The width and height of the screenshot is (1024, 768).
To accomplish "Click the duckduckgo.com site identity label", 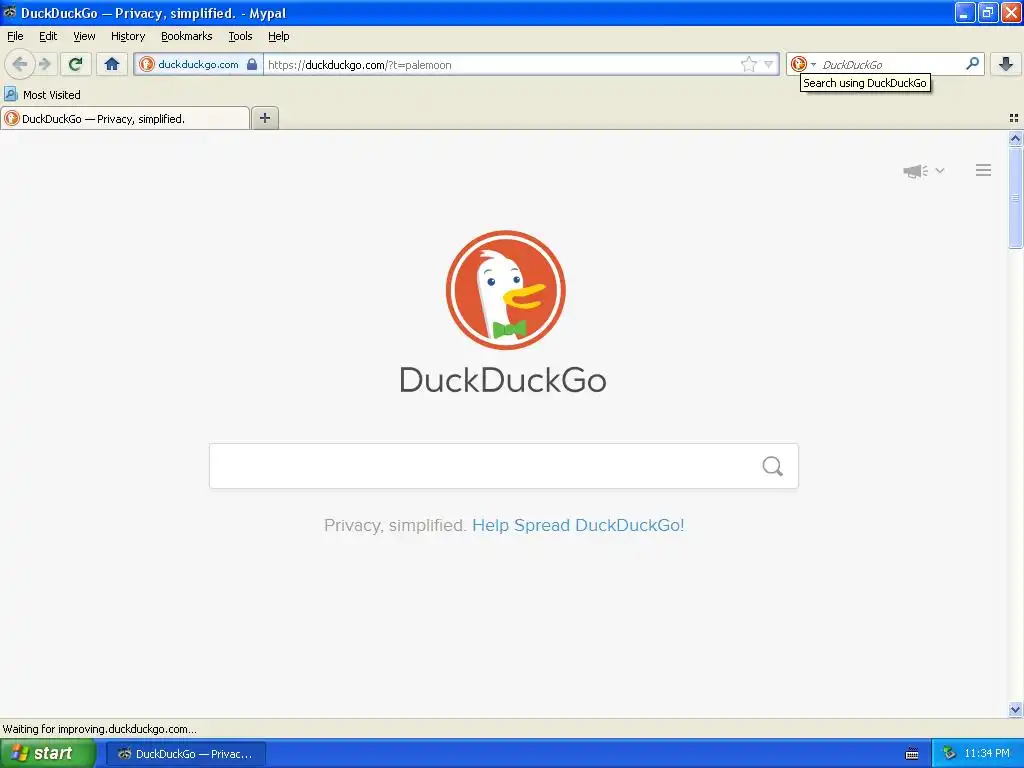I will (x=198, y=64).
